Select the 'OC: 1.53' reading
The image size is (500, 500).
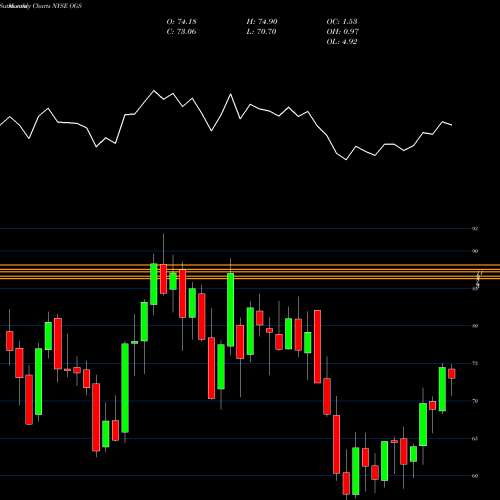pyautogui.click(x=342, y=22)
